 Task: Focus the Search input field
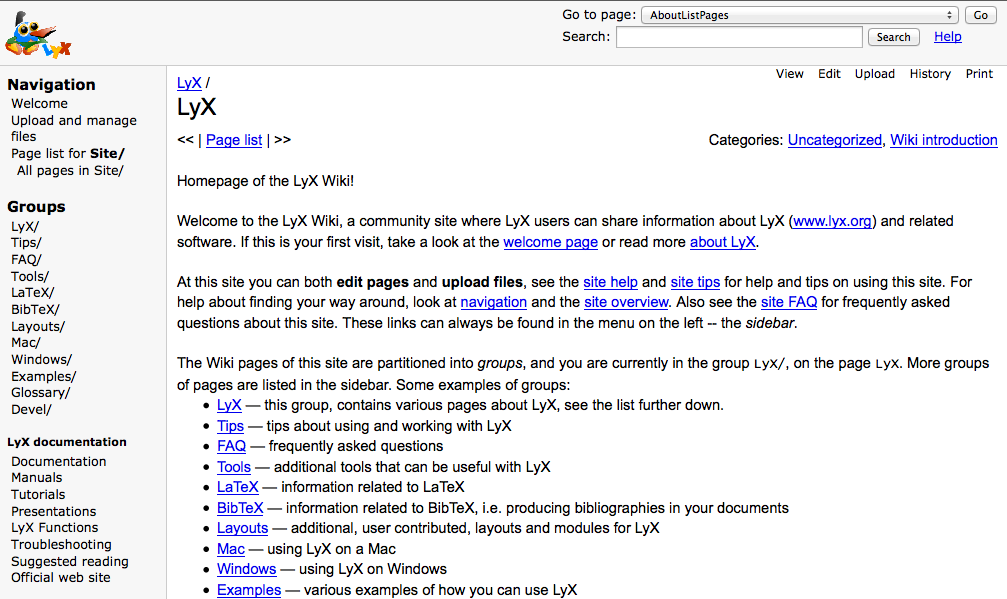tap(739, 37)
